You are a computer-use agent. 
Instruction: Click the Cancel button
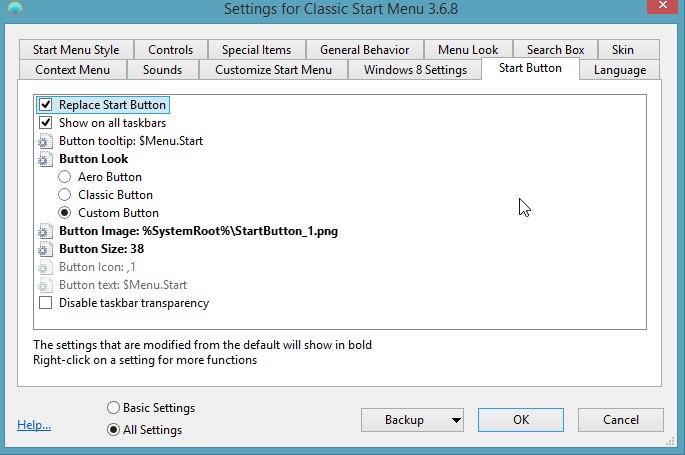click(620, 420)
